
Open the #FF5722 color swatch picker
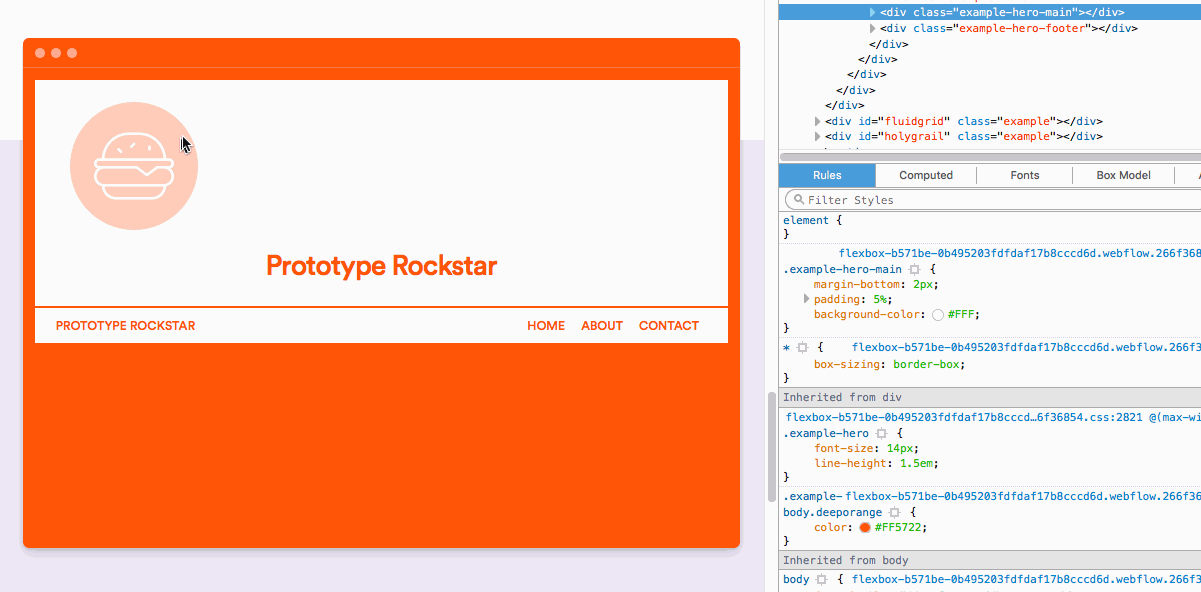(865, 528)
